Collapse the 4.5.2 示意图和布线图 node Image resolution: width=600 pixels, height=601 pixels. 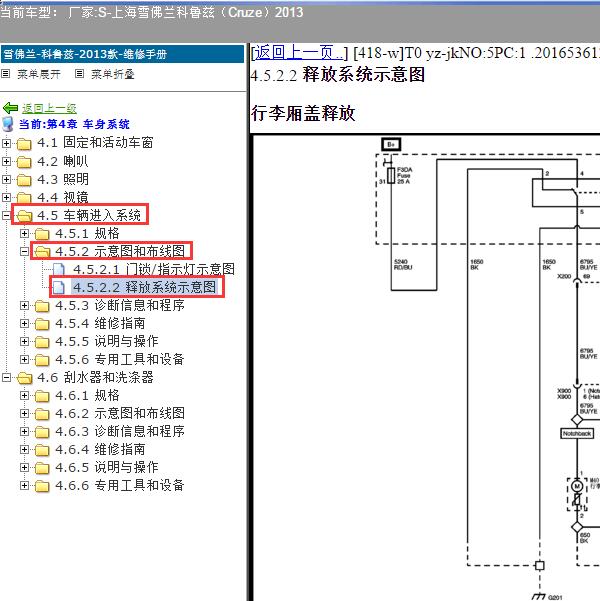24,251
